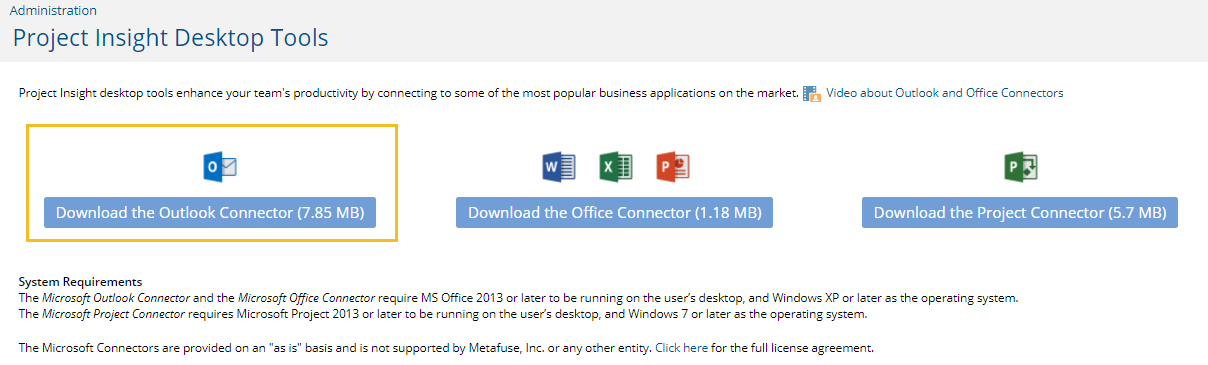
Task: Click the Microsoft Project icon
Action: pos(1020,167)
